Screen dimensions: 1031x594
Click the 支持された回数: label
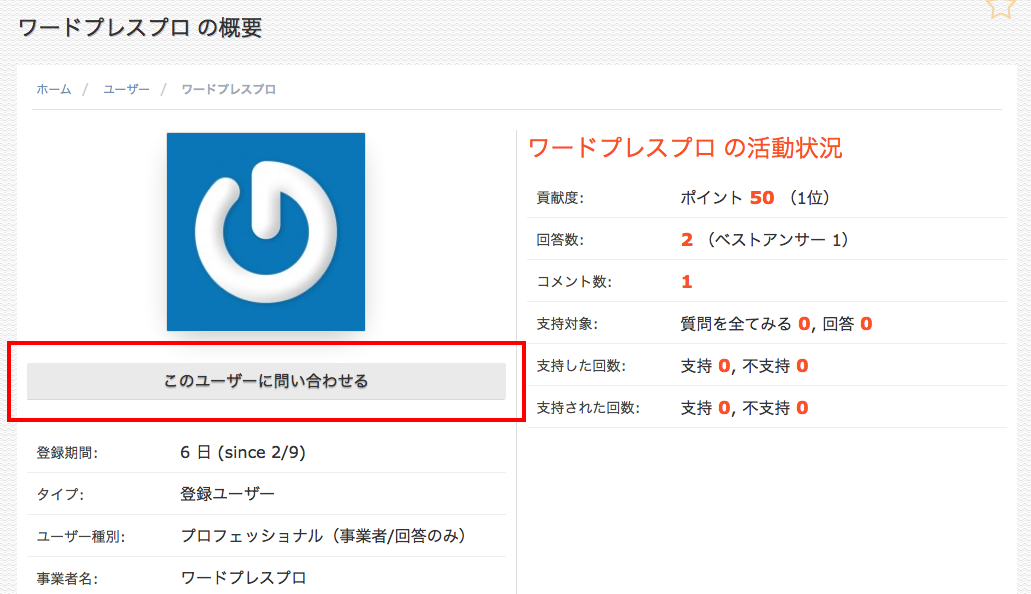pos(588,408)
